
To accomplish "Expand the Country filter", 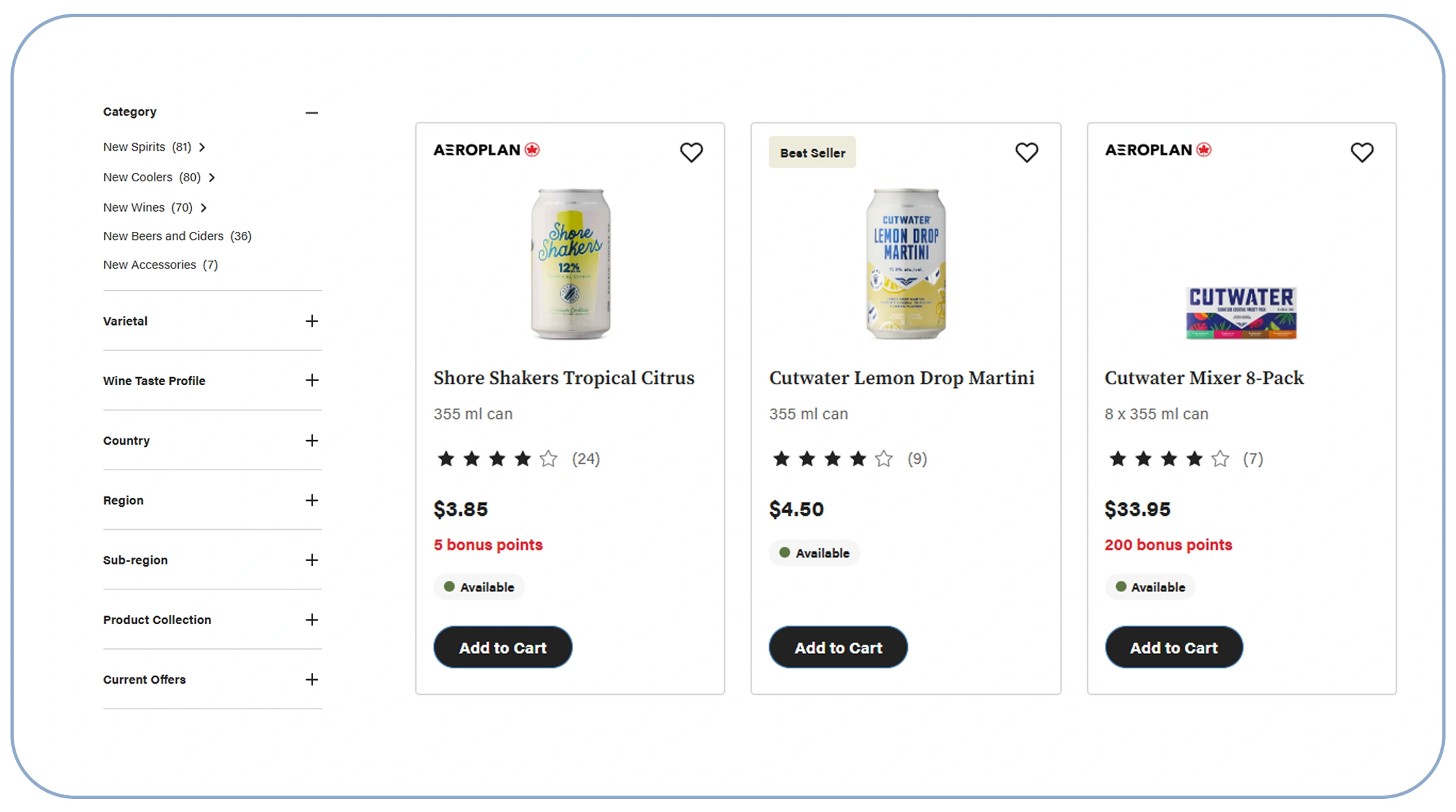I will click(x=312, y=441).
